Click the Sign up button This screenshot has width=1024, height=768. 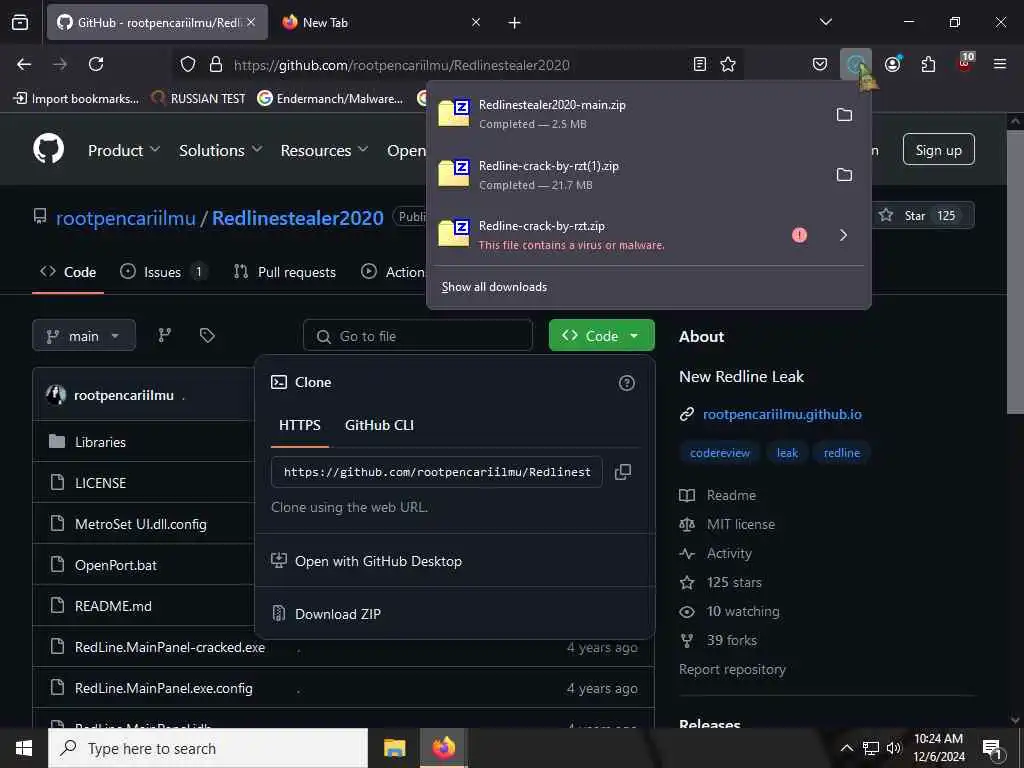(938, 150)
